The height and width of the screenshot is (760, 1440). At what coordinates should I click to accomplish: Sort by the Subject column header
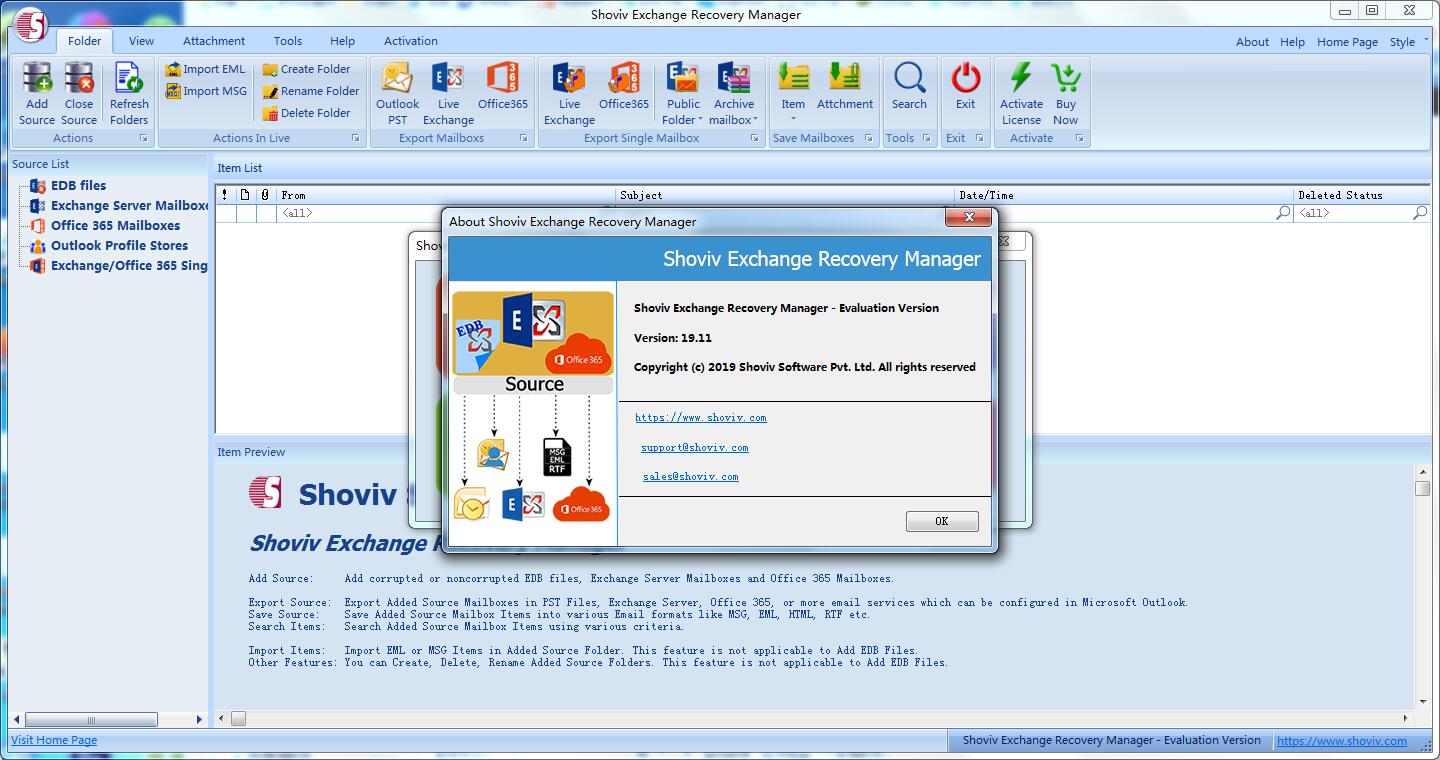click(x=785, y=195)
